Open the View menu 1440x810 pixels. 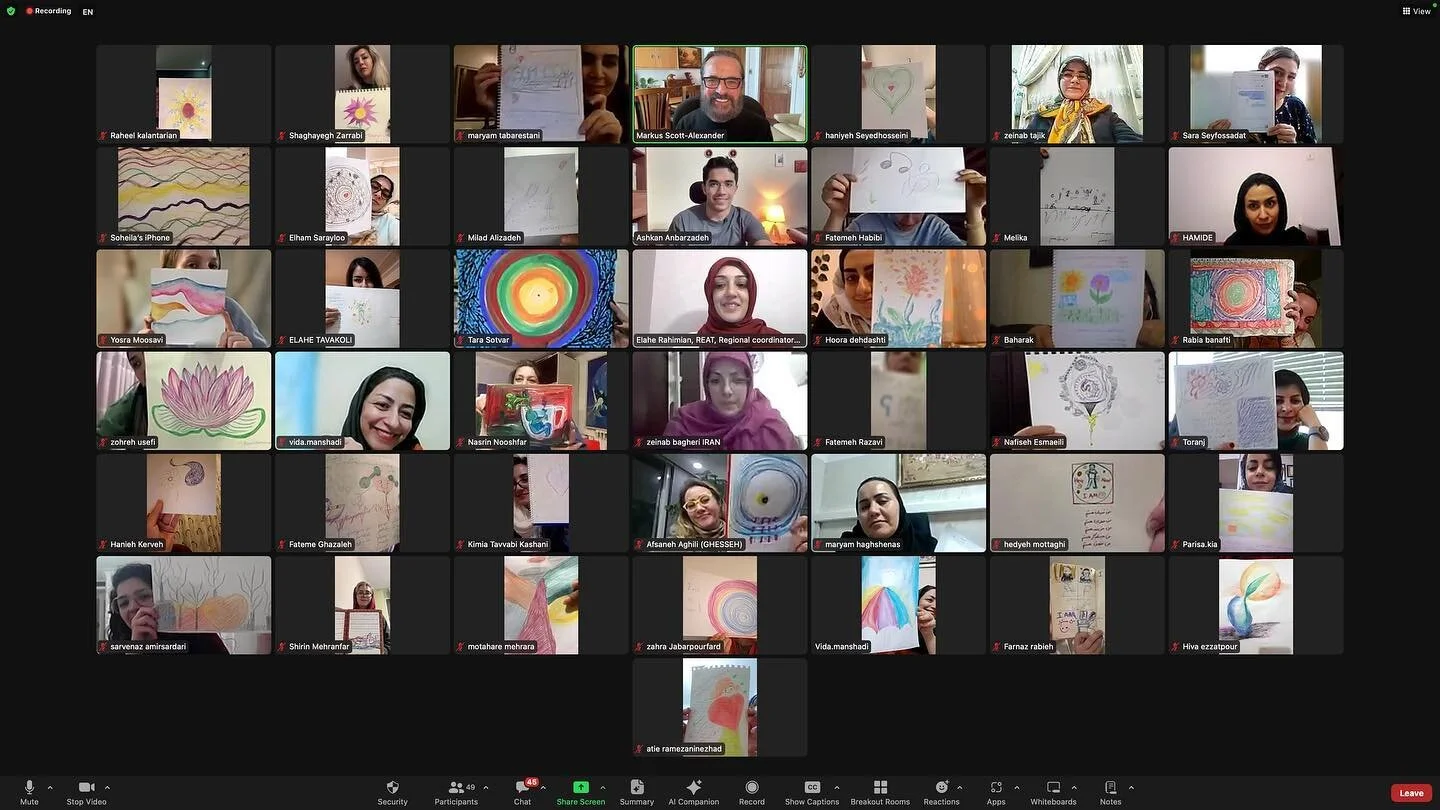(x=1417, y=11)
